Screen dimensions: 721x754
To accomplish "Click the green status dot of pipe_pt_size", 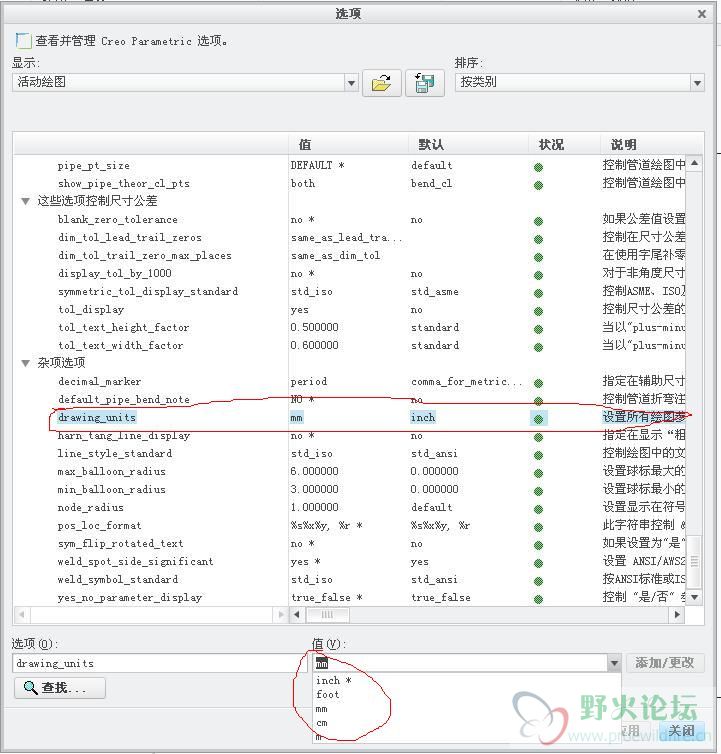I will (x=539, y=167).
